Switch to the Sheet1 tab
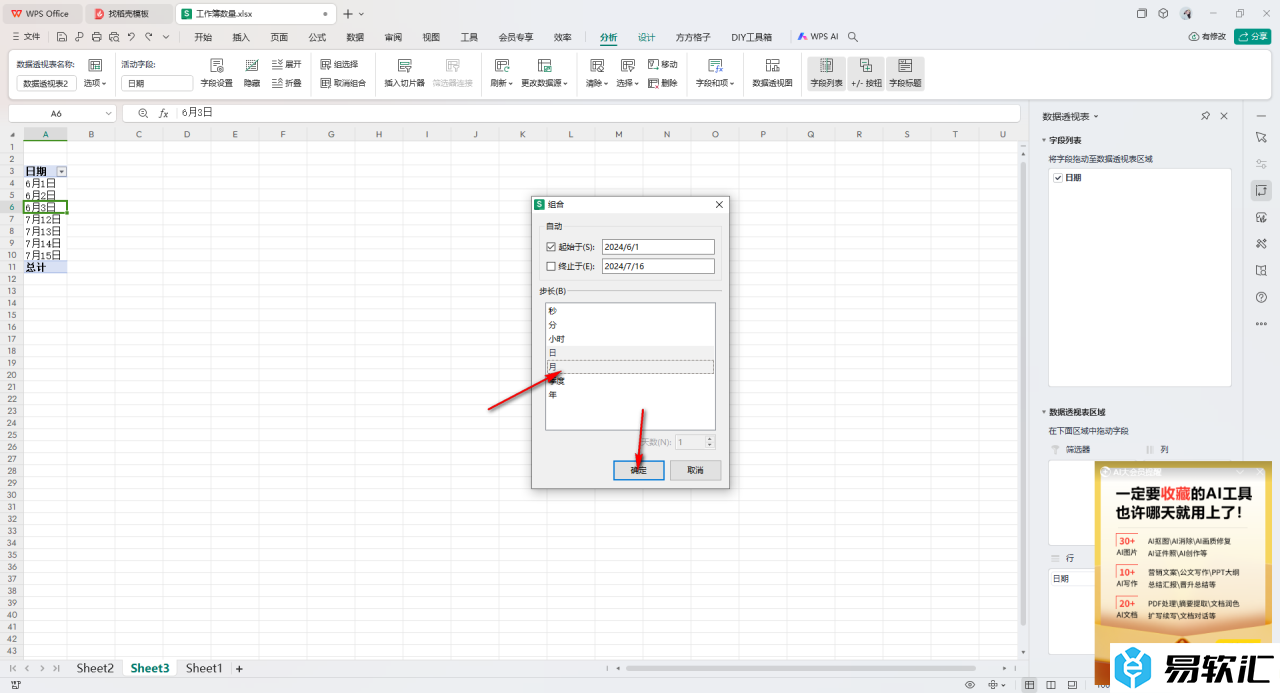The width and height of the screenshot is (1280, 693). coord(204,668)
